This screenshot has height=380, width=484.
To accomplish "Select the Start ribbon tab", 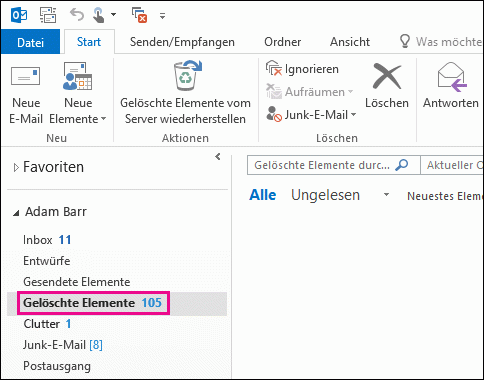I will point(89,42).
